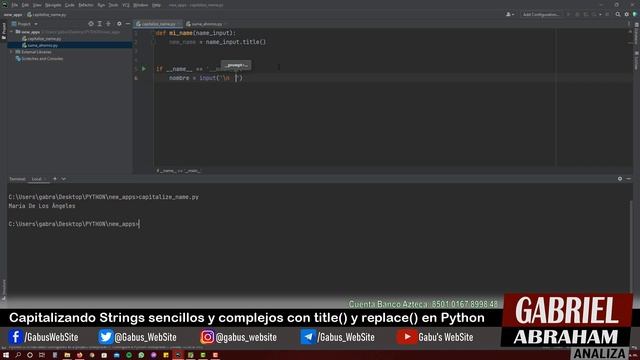Hide the Project tool window
Screen dimensions: 640x360
coord(127,24)
